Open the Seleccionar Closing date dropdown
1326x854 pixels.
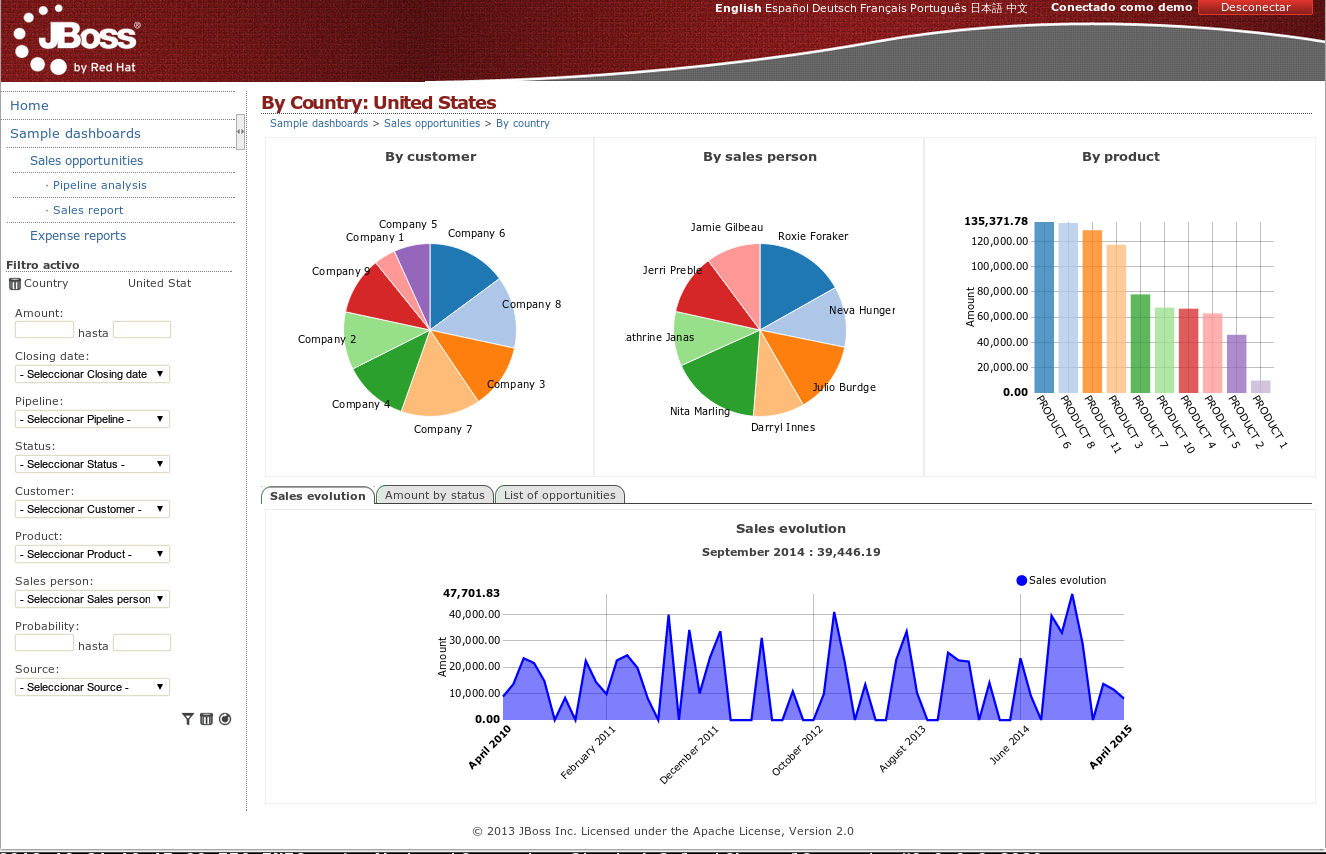(x=92, y=373)
